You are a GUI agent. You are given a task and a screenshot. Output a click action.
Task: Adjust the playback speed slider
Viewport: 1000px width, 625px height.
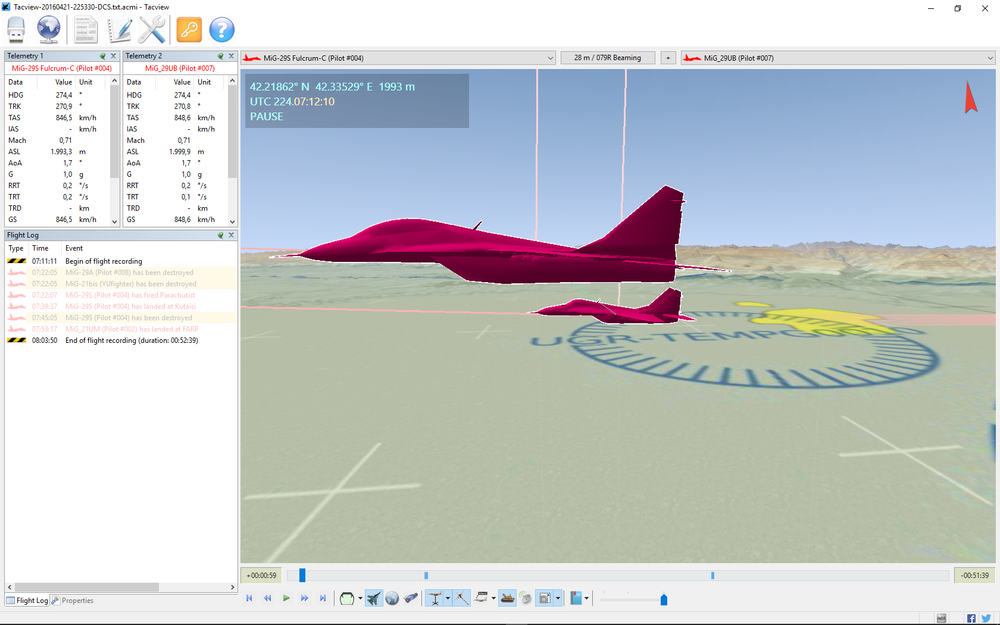click(x=663, y=599)
